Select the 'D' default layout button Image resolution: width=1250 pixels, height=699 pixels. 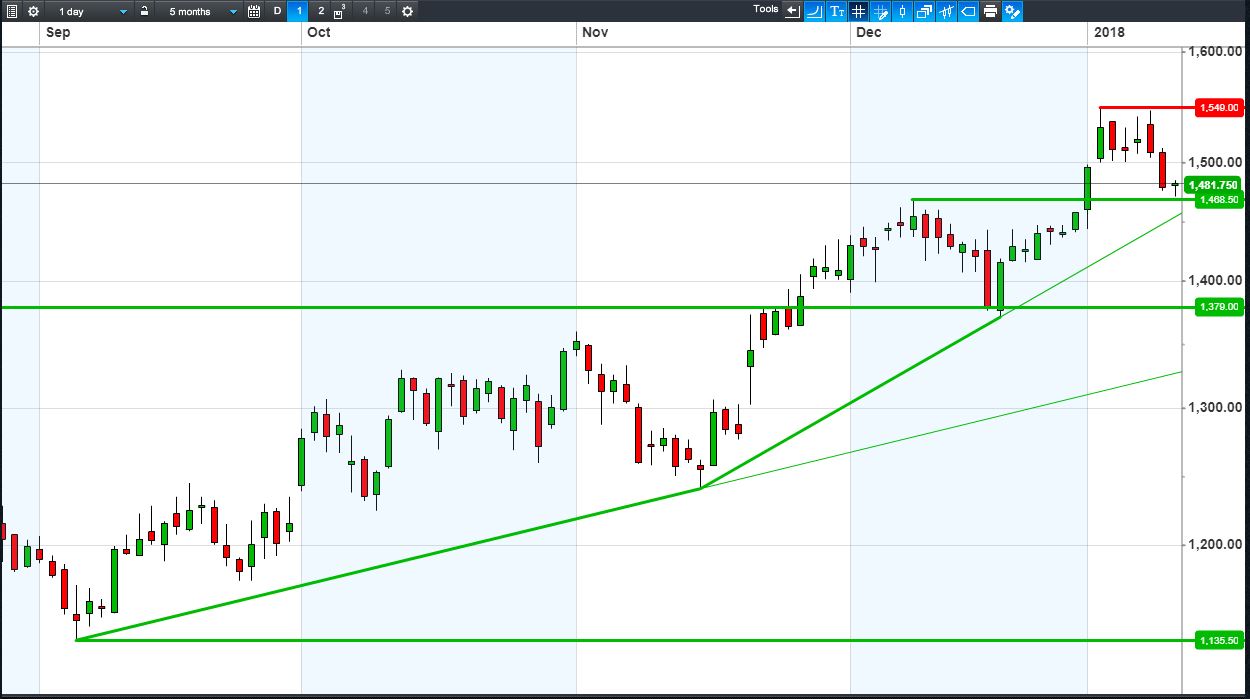click(278, 11)
